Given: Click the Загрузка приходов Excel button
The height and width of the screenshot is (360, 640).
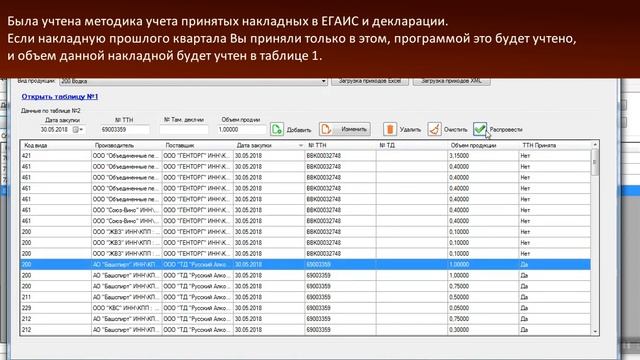Looking at the screenshot, I should (x=370, y=81).
